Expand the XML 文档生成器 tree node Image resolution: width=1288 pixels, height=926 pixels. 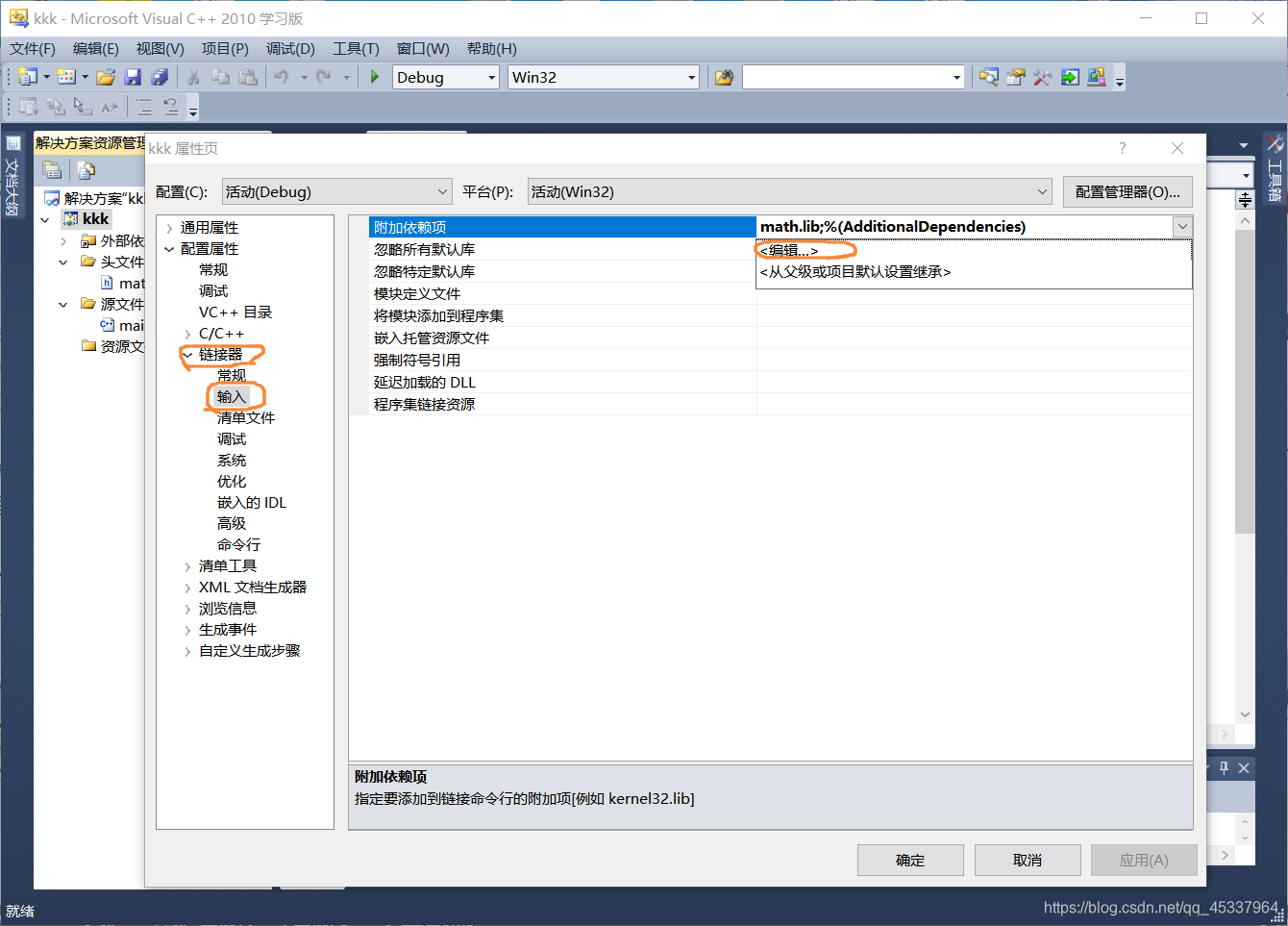(x=187, y=588)
